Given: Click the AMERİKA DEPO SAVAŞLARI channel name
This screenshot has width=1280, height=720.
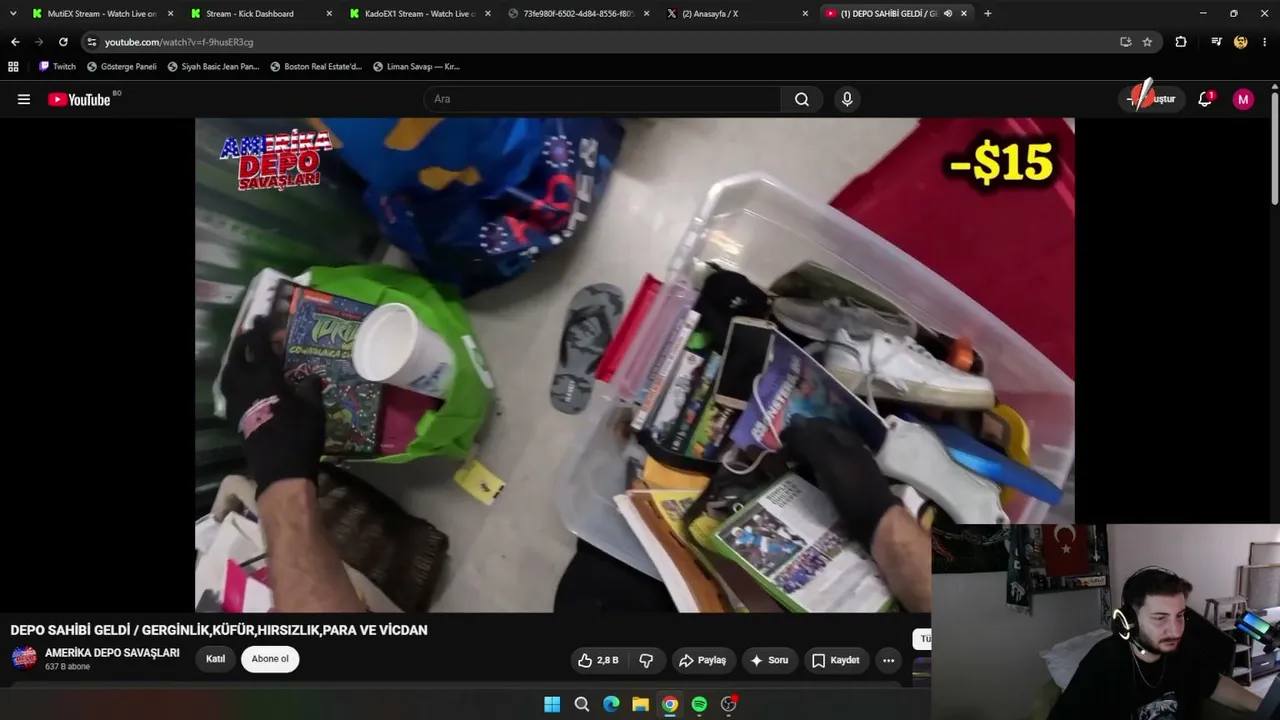Looking at the screenshot, I should (x=112, y=653).
